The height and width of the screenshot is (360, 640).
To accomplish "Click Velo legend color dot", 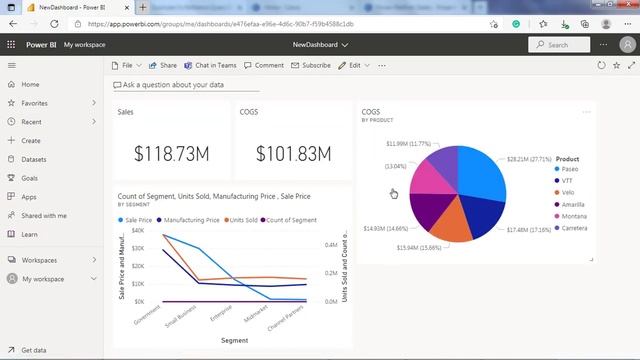I will point(557,192).
